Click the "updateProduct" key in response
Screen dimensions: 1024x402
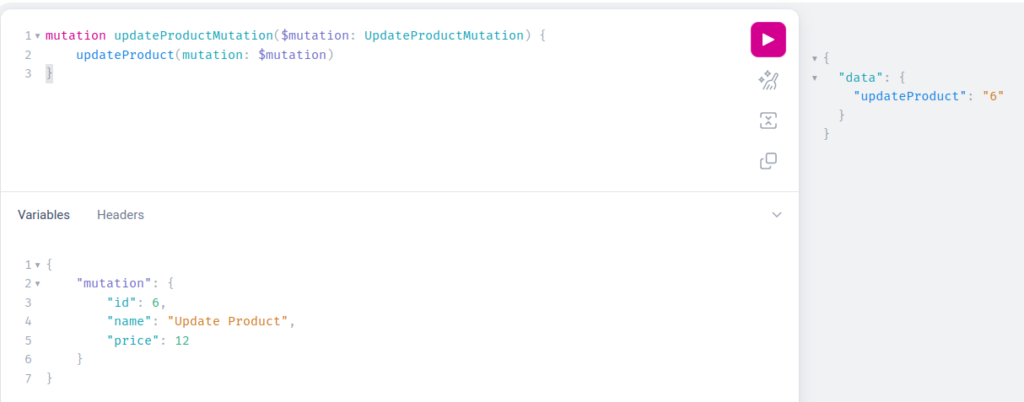point(910,97)
